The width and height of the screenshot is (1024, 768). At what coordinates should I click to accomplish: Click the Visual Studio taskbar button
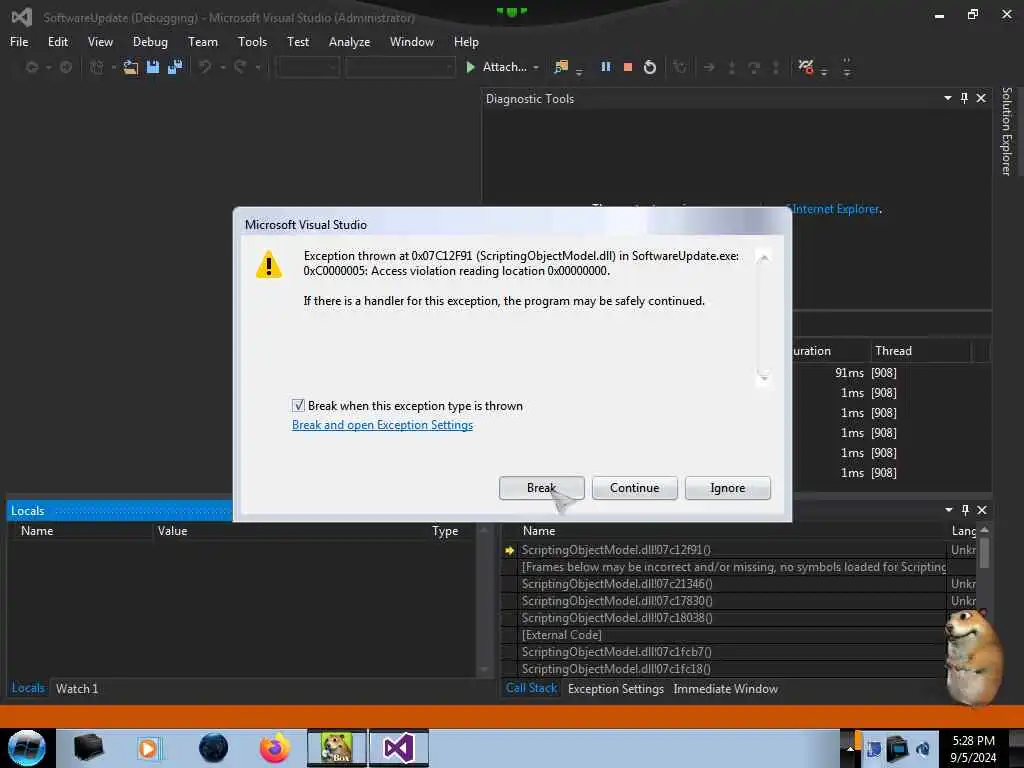pyautogui.click(x=399, y=748)
